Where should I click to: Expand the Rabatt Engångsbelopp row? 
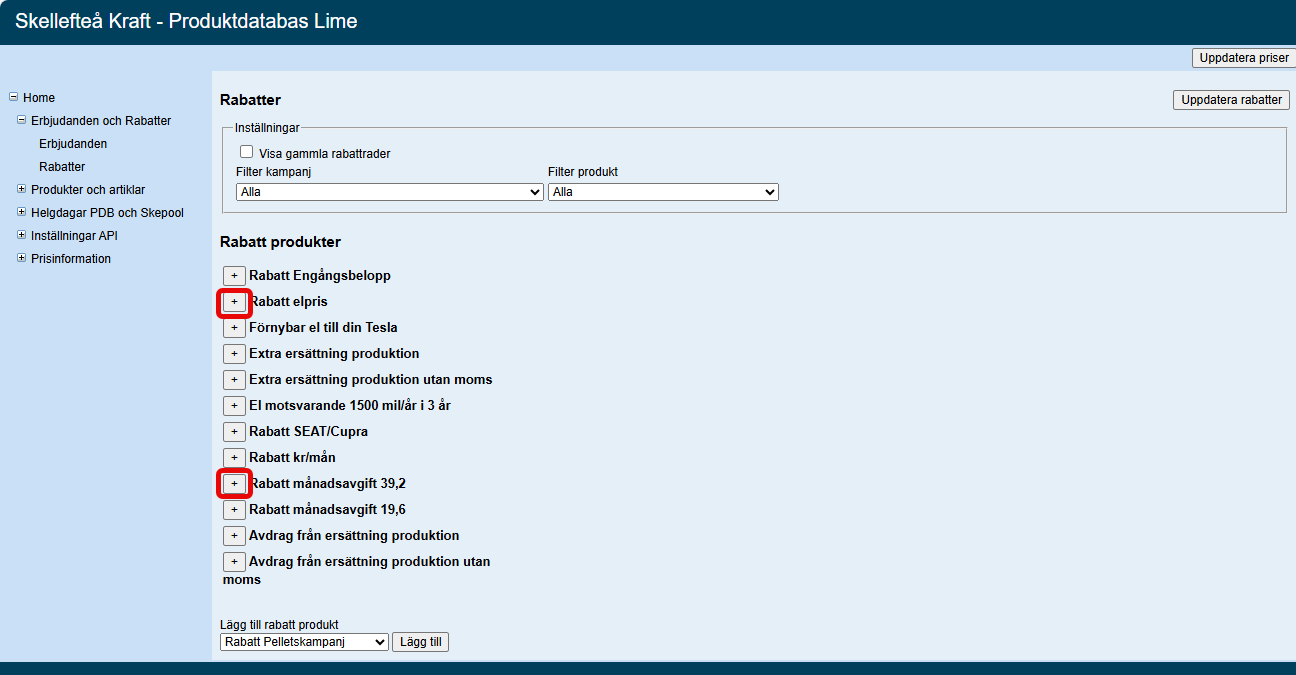[x=234, y=275]
